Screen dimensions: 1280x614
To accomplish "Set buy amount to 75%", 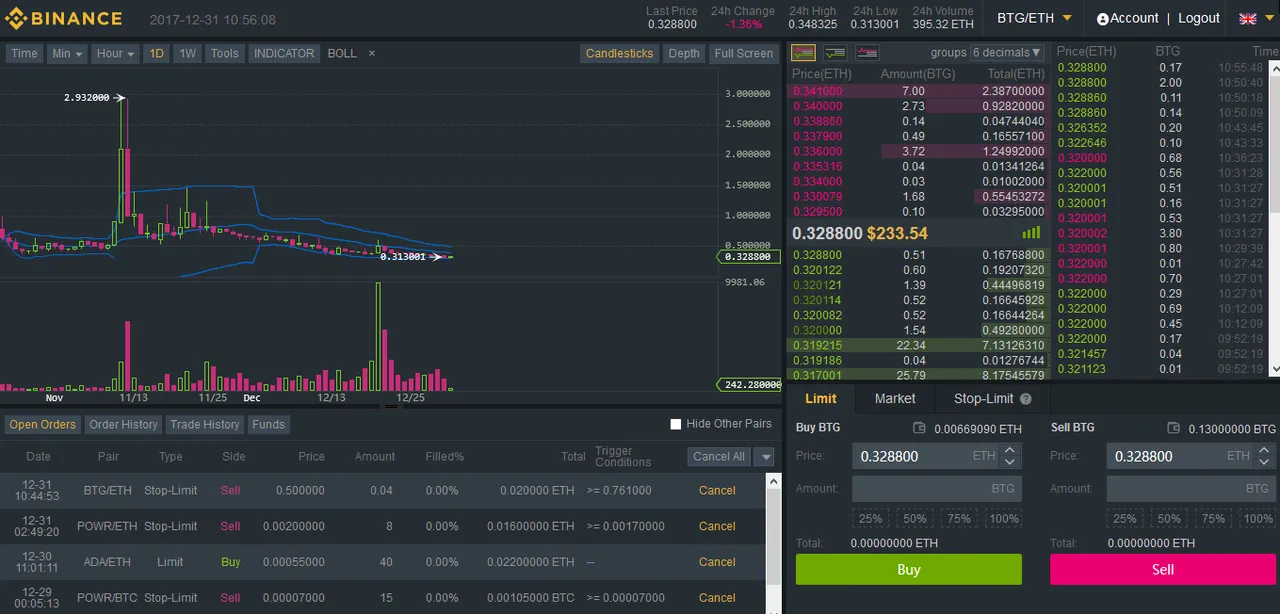I will click(x=959, y=518).
